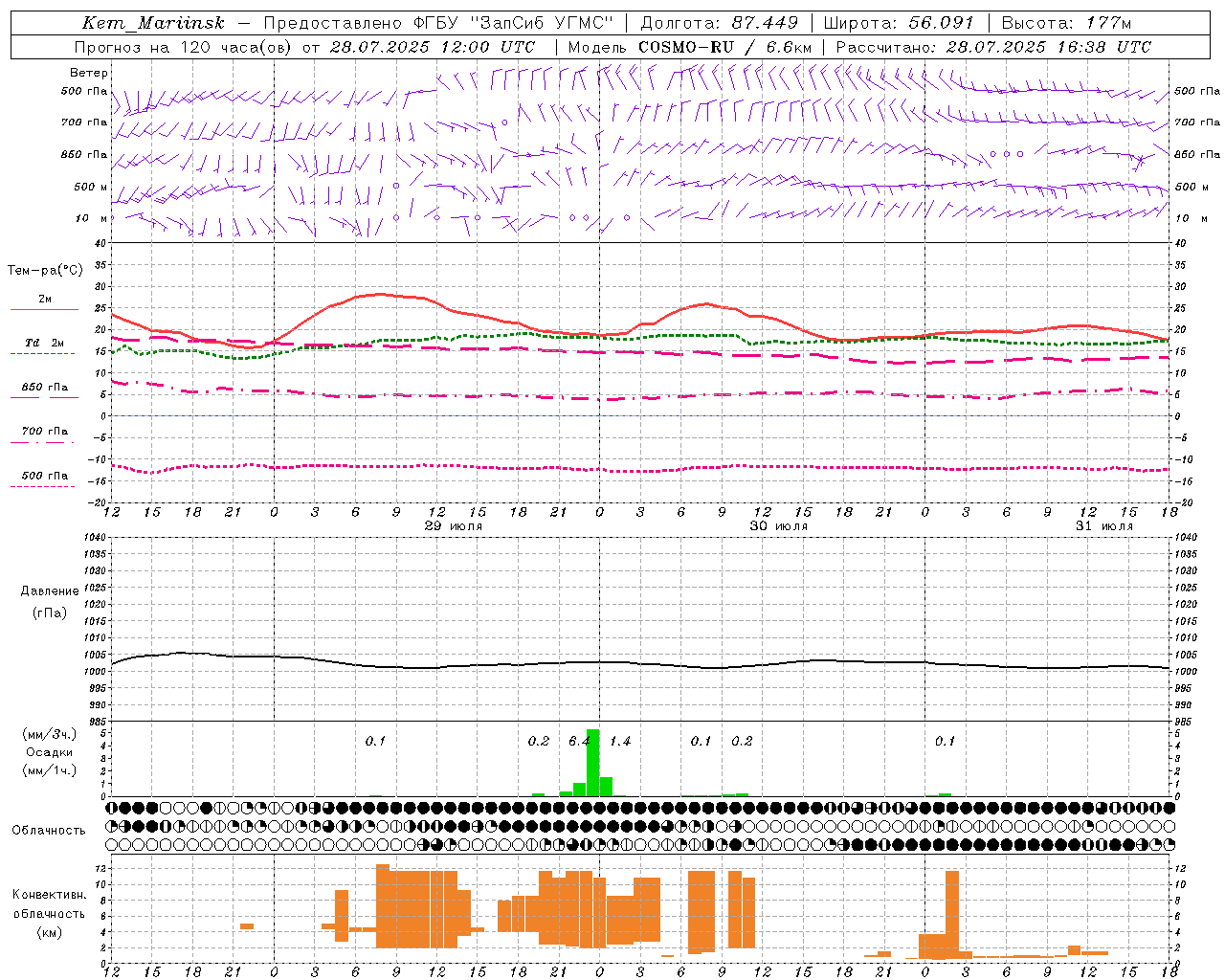Select the Широта: 56.091 latitude value
The height and width of the screenshot is (980, 1225).
898,23
